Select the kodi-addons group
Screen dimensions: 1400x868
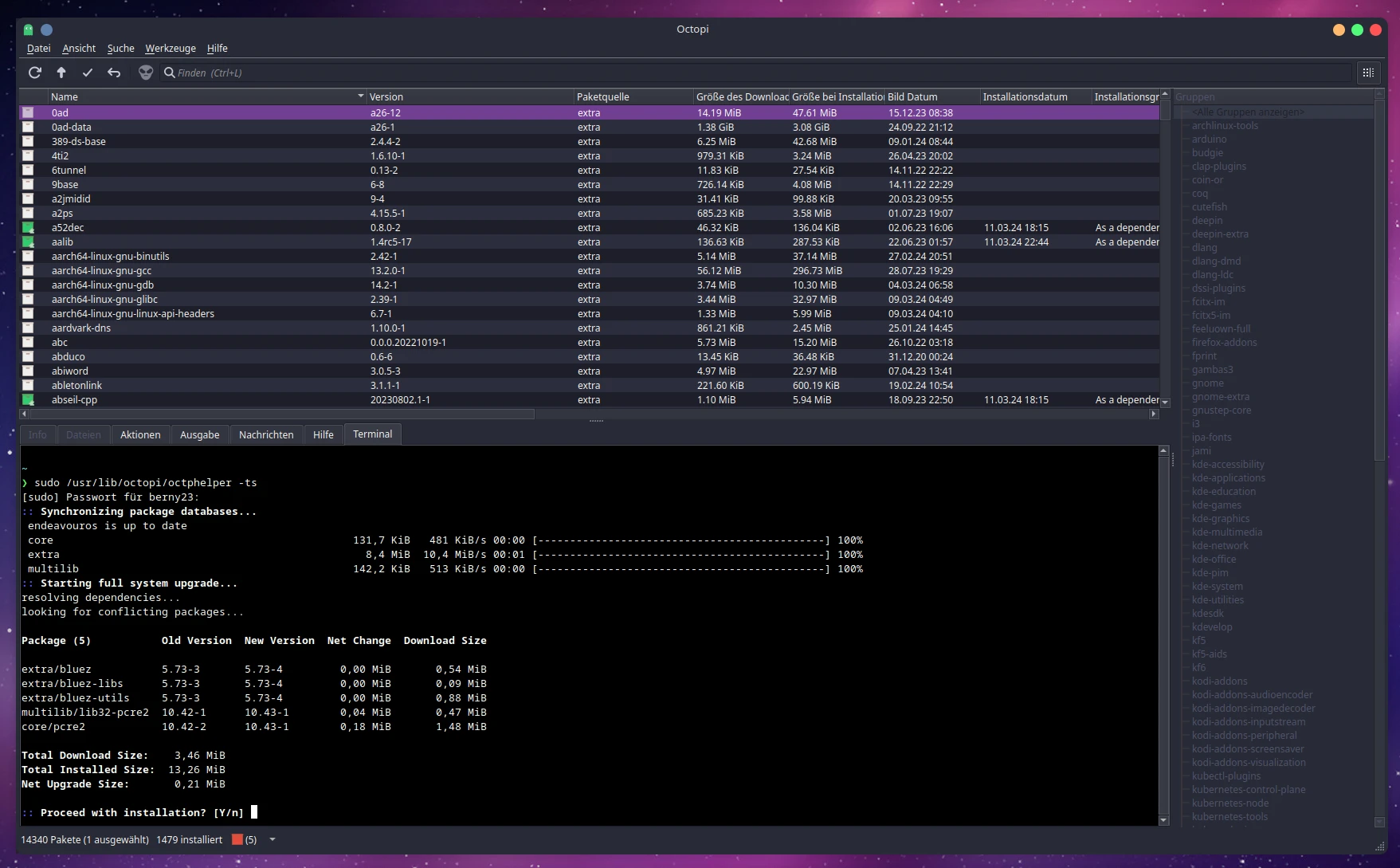click(1219, 681)
